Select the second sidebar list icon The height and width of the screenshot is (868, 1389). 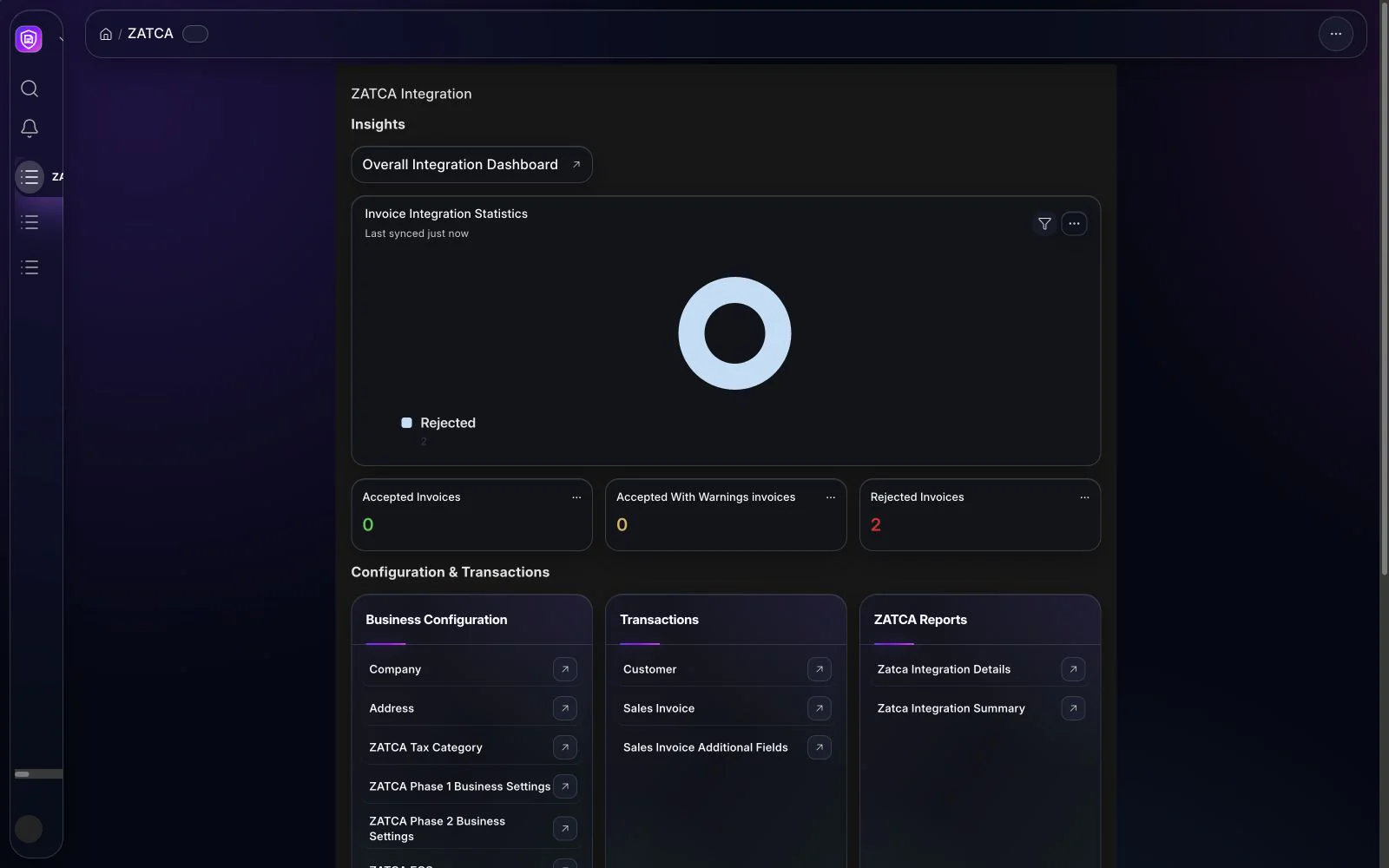(x=30, y=222)
